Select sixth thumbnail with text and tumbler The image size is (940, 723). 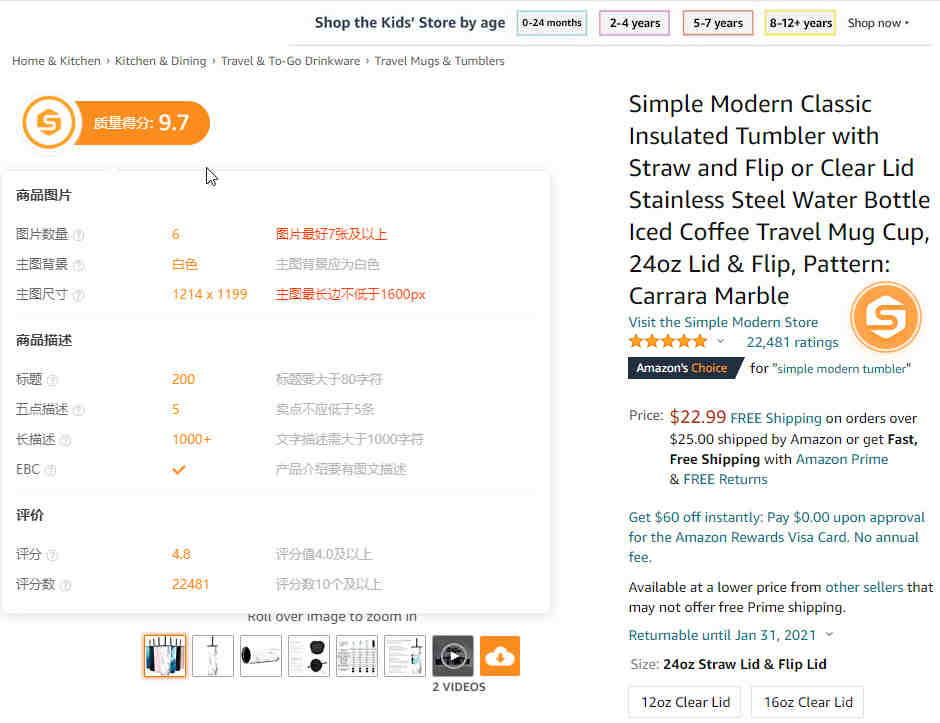click(x=405, y=656)
